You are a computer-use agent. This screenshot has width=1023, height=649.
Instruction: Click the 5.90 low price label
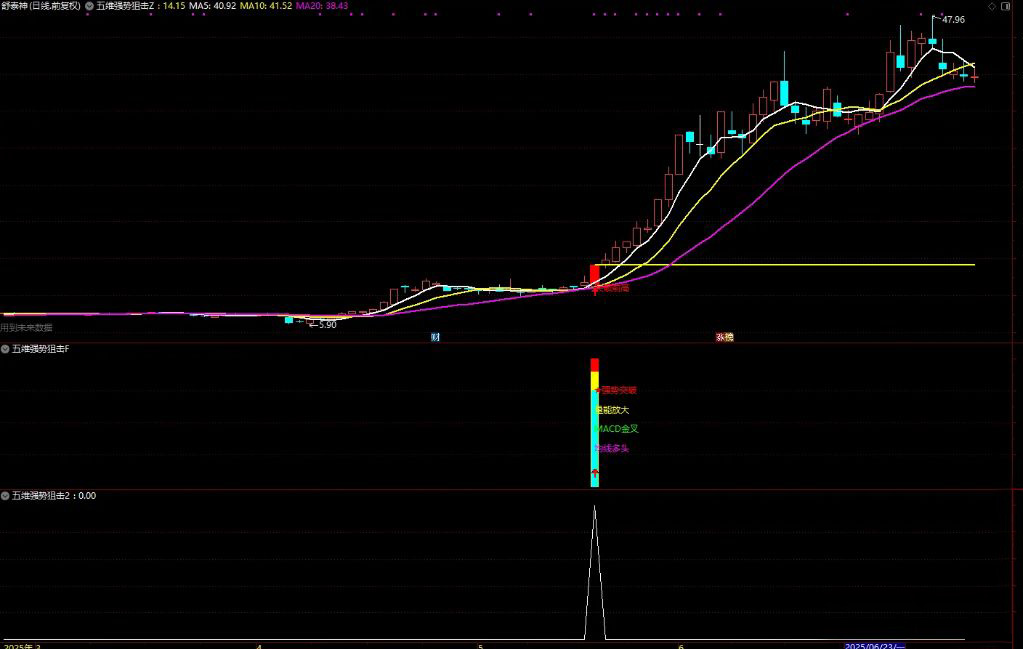[325, 324]
